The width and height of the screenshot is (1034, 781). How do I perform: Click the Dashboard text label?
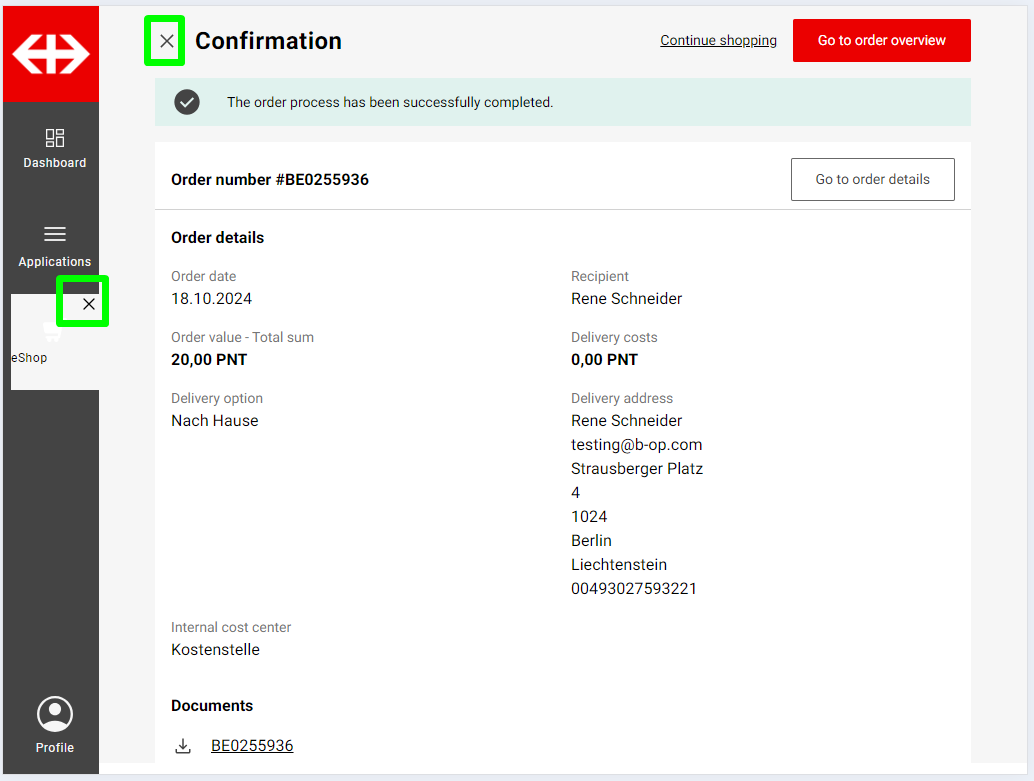[55, 163]
